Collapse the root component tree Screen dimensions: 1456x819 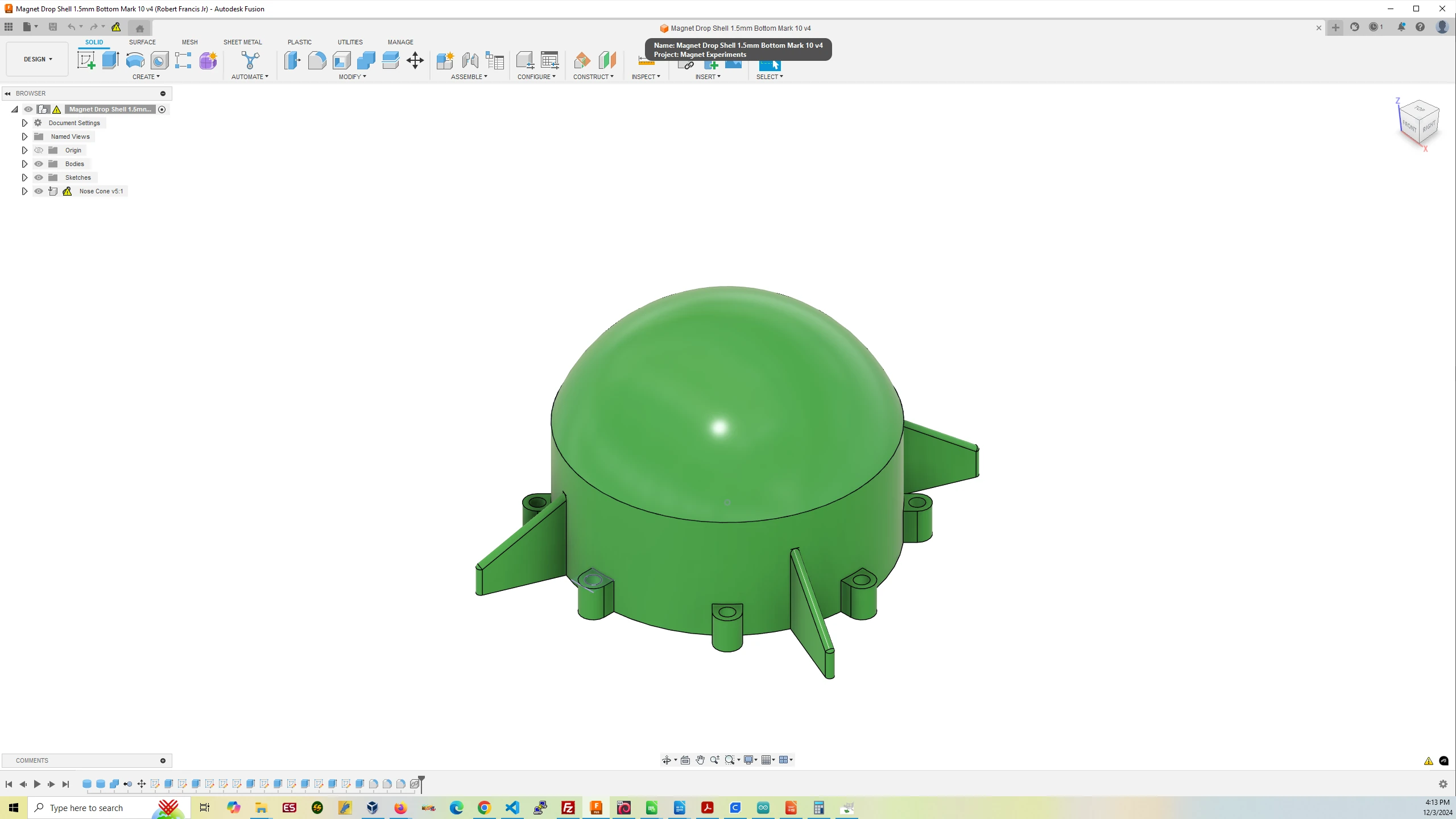[x=14, y=109]
